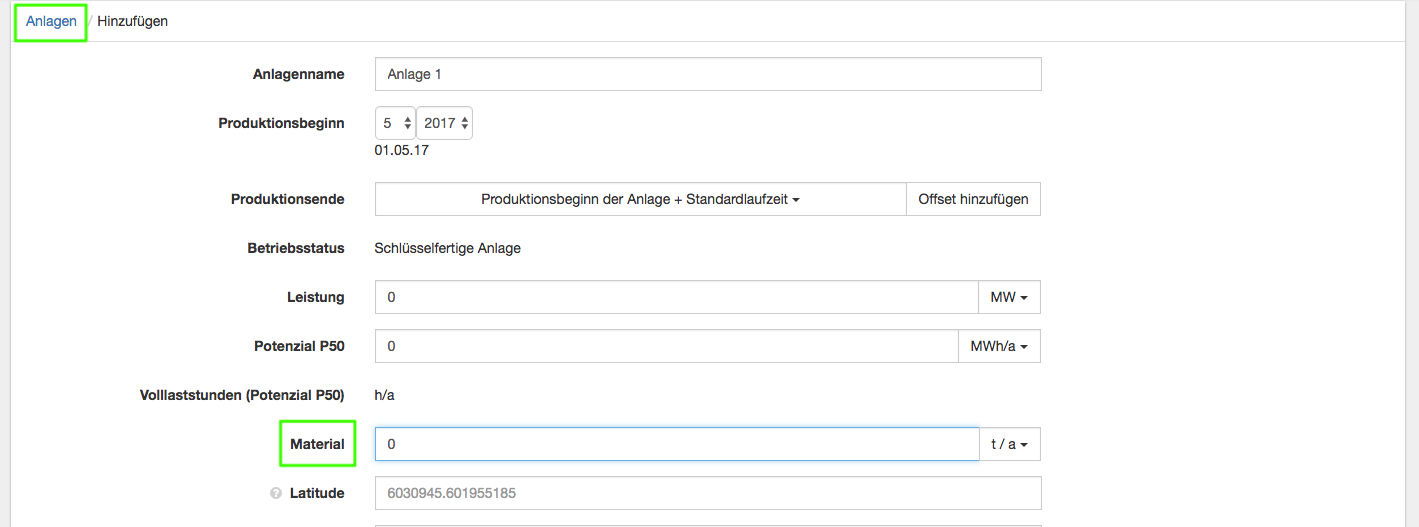Select the Potenzial P50 input field
The width and height of the screenshot is (1419, 527).
[x=666, y=346]
